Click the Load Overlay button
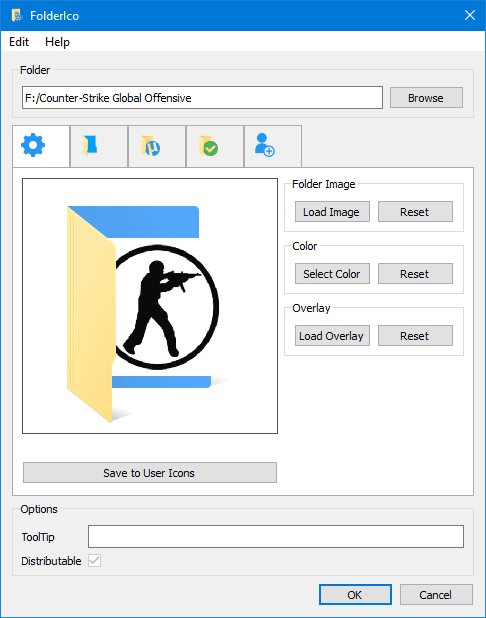Screen dimensions: 486x618 [x=332, y=335]
